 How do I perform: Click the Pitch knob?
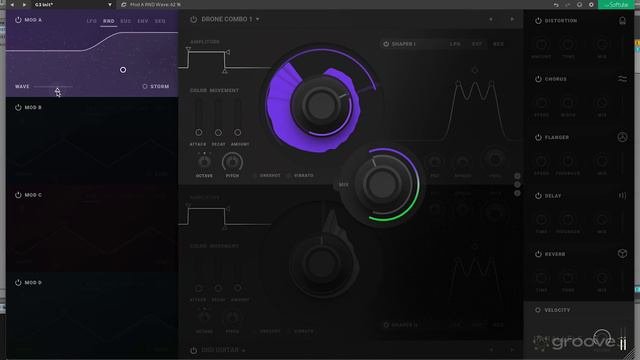point(232,162)
